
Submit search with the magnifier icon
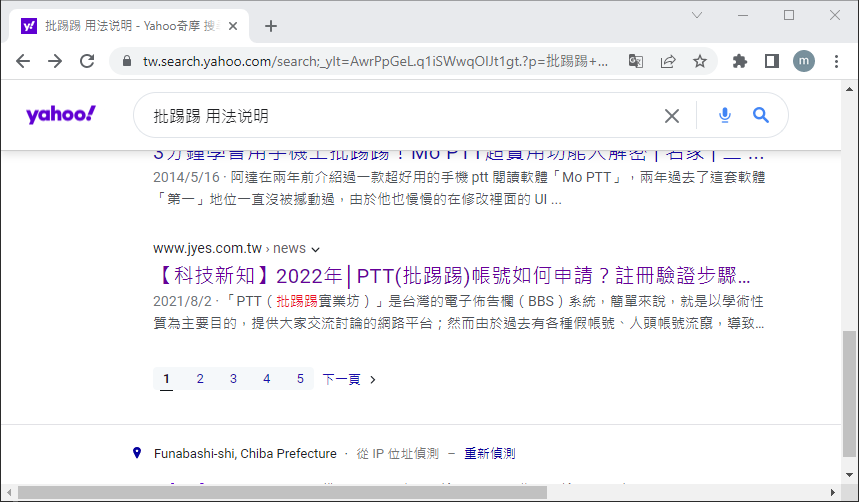click(x=760, y=115)
